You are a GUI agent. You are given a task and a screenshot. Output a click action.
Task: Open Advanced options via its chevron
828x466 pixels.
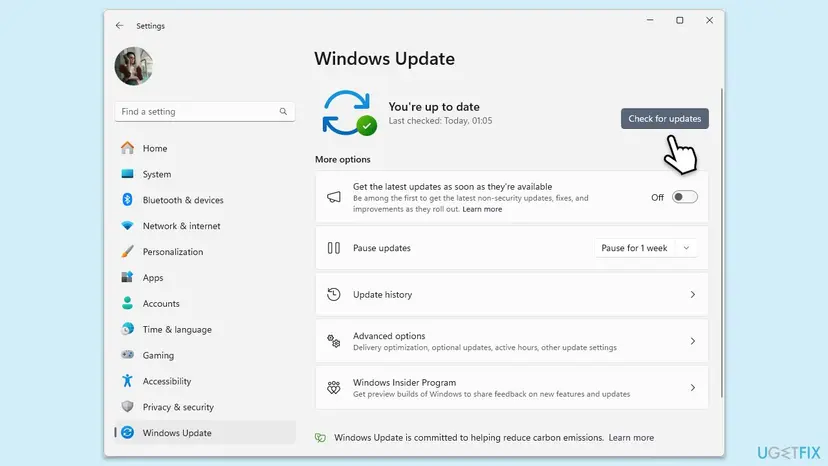[692, 341]
